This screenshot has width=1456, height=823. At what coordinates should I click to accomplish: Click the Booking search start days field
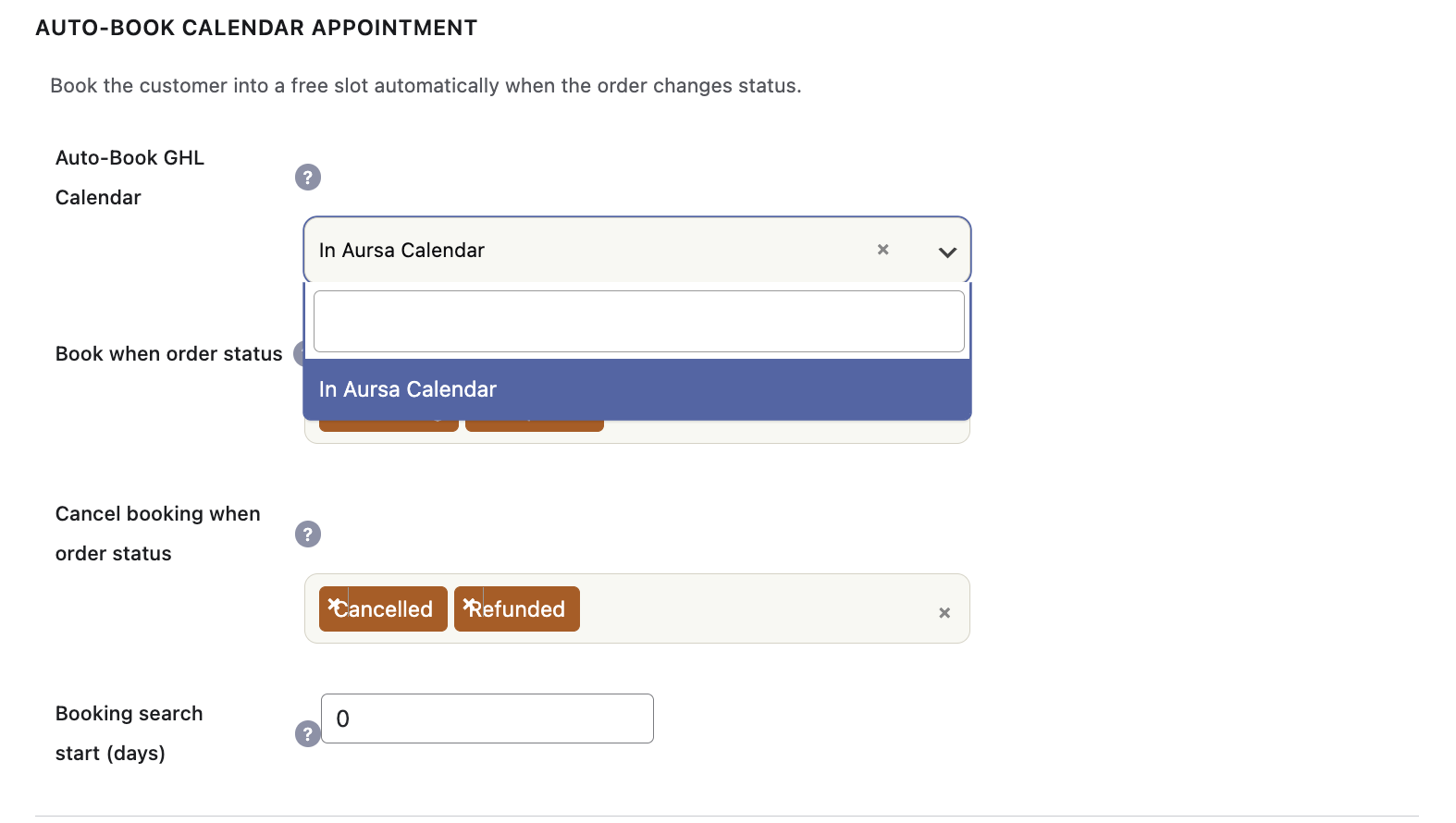[487, 719]
